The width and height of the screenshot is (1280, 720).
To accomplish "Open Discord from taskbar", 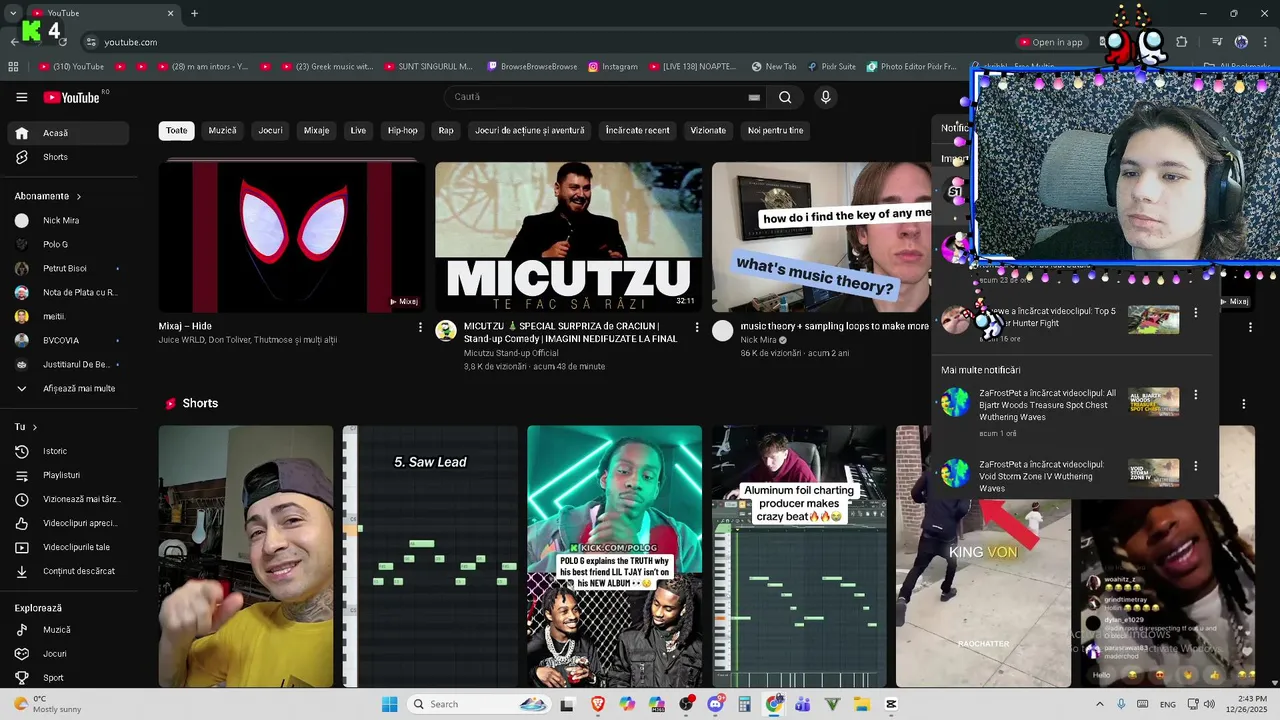I will (715, 704).
